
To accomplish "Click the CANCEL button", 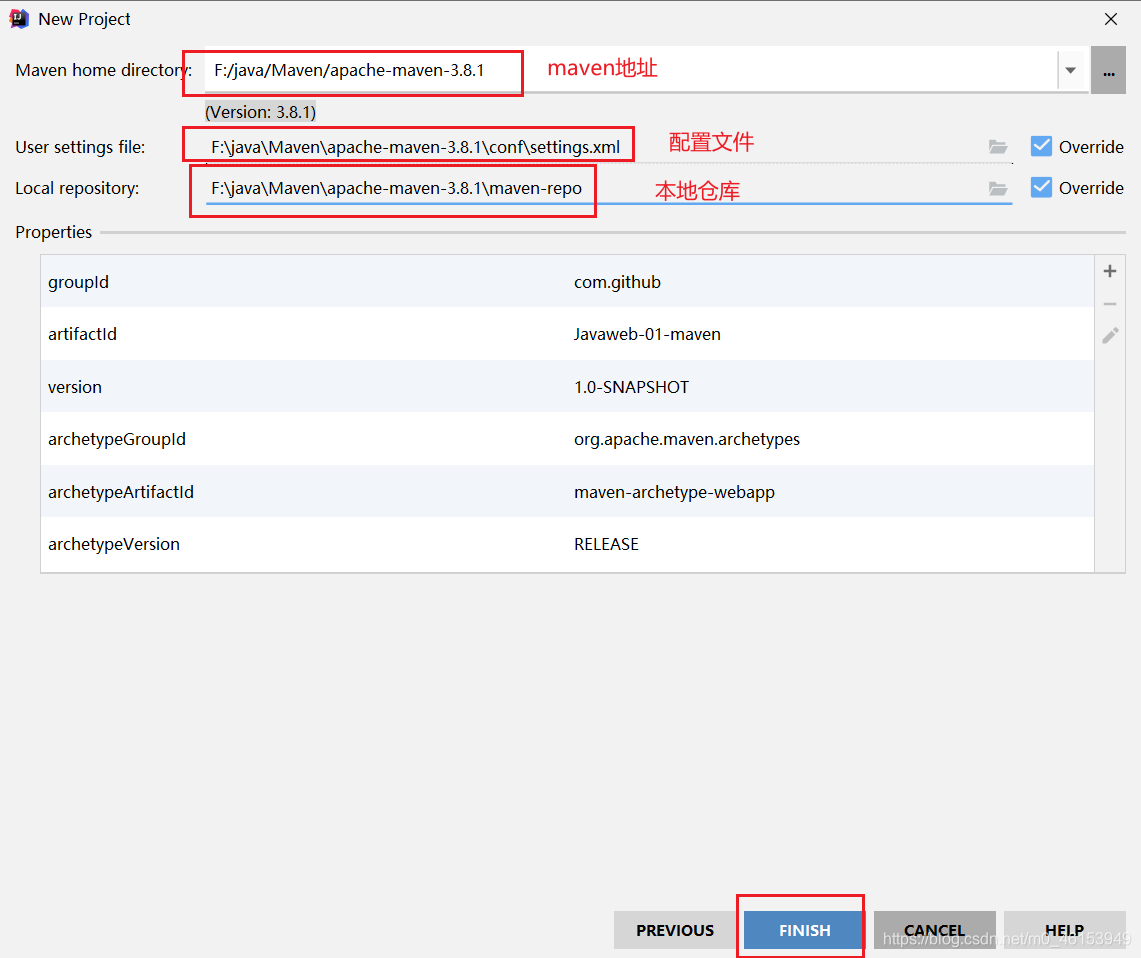I will [x=934, y=930].
